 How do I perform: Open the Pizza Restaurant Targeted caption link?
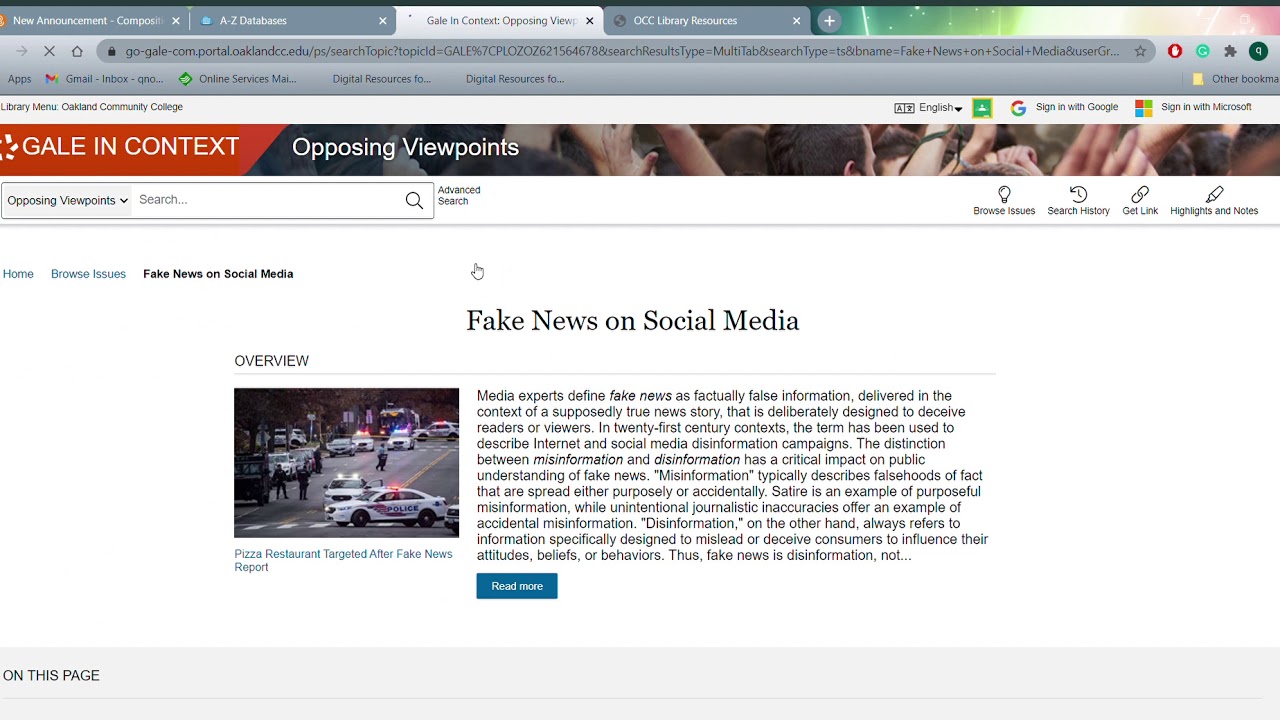343,560
